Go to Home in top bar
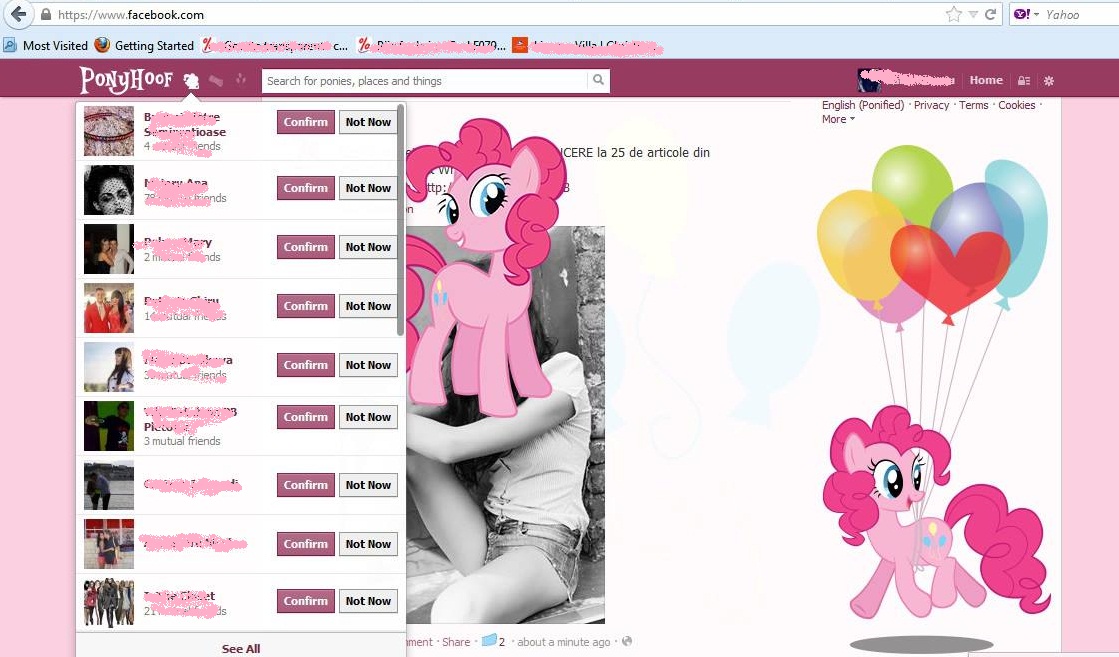 [985, 80]
